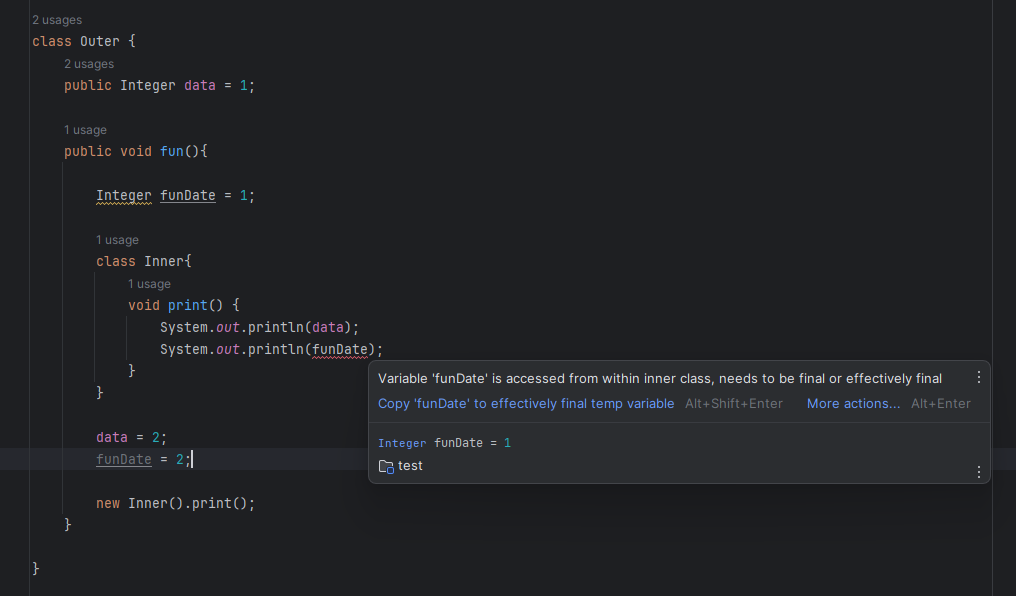Click the 'fun' method name

click(x=172, y=152)
